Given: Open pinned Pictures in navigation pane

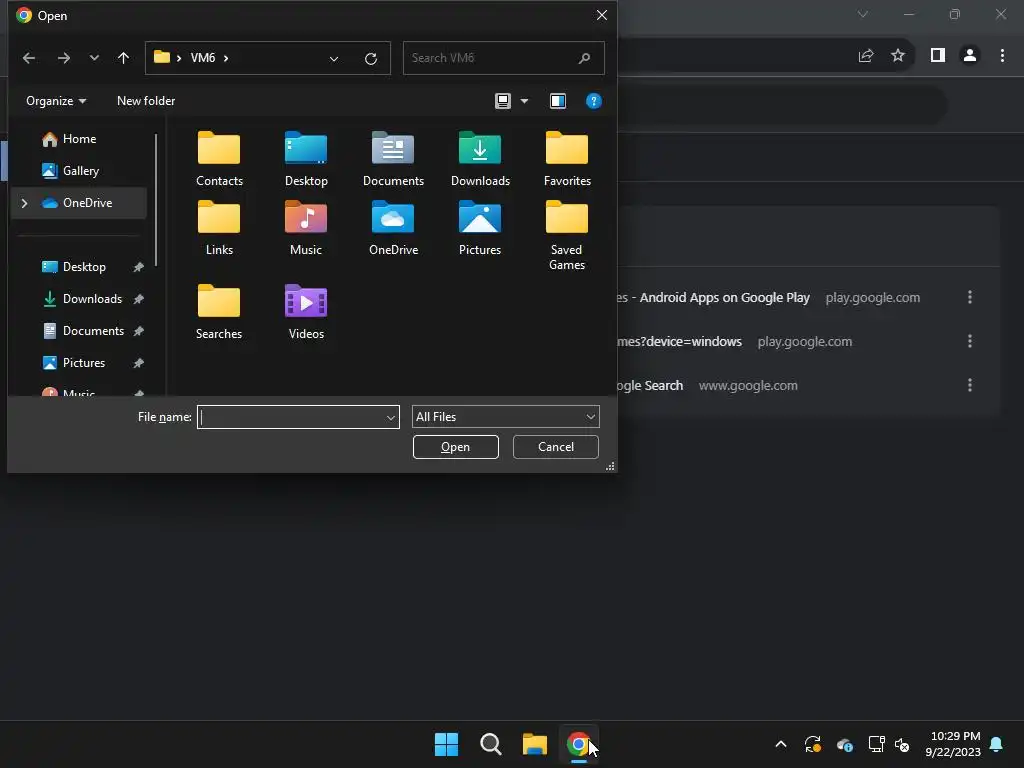Looking at the screenshot, I should tap(84, 363).
